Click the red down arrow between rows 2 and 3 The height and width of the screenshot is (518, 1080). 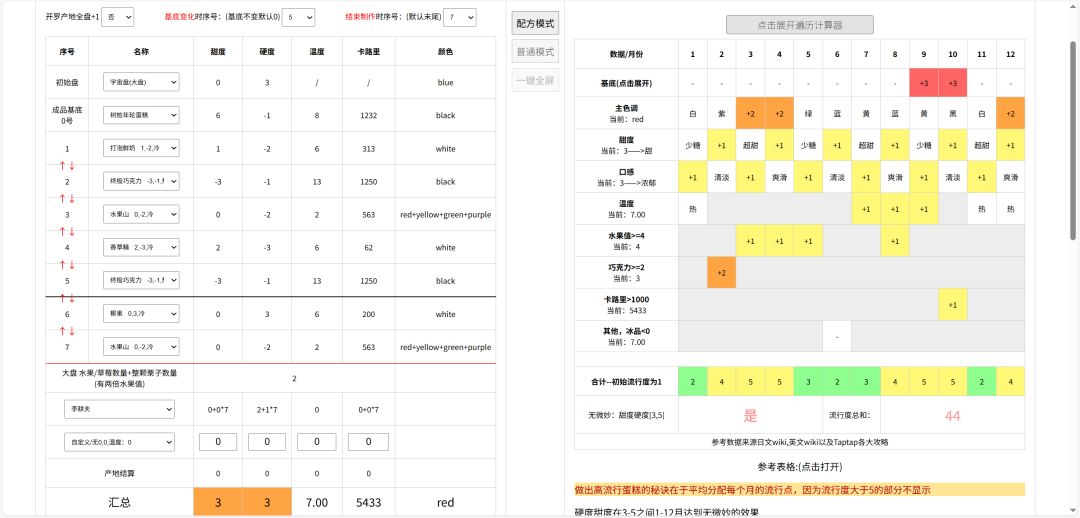click(72, 198)
